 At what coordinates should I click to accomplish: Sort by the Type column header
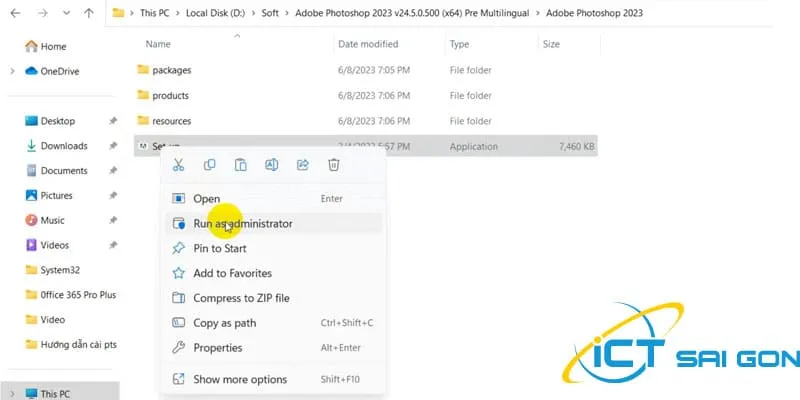(x=459, y=44)
